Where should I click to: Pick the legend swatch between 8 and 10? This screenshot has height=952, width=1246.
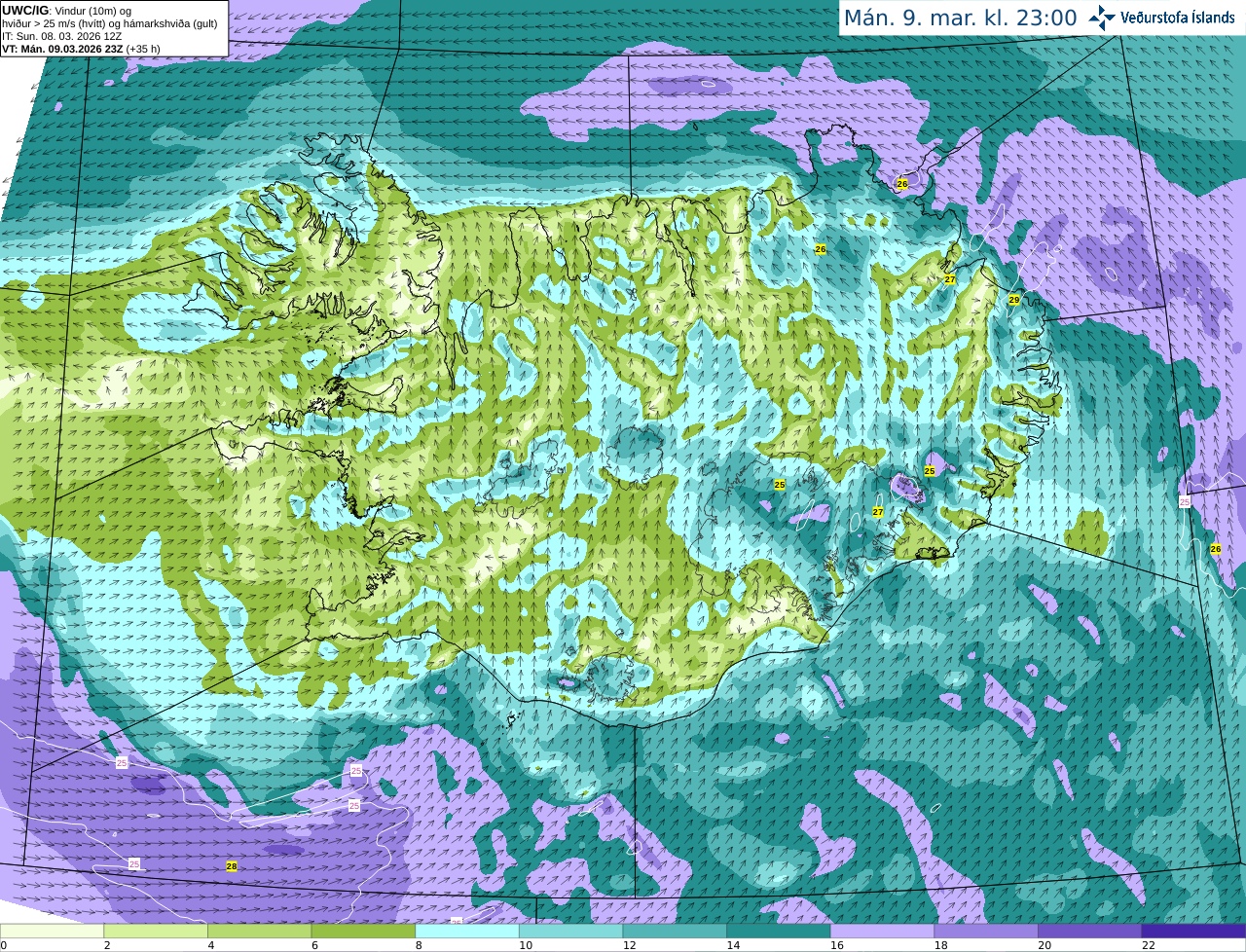467,932
